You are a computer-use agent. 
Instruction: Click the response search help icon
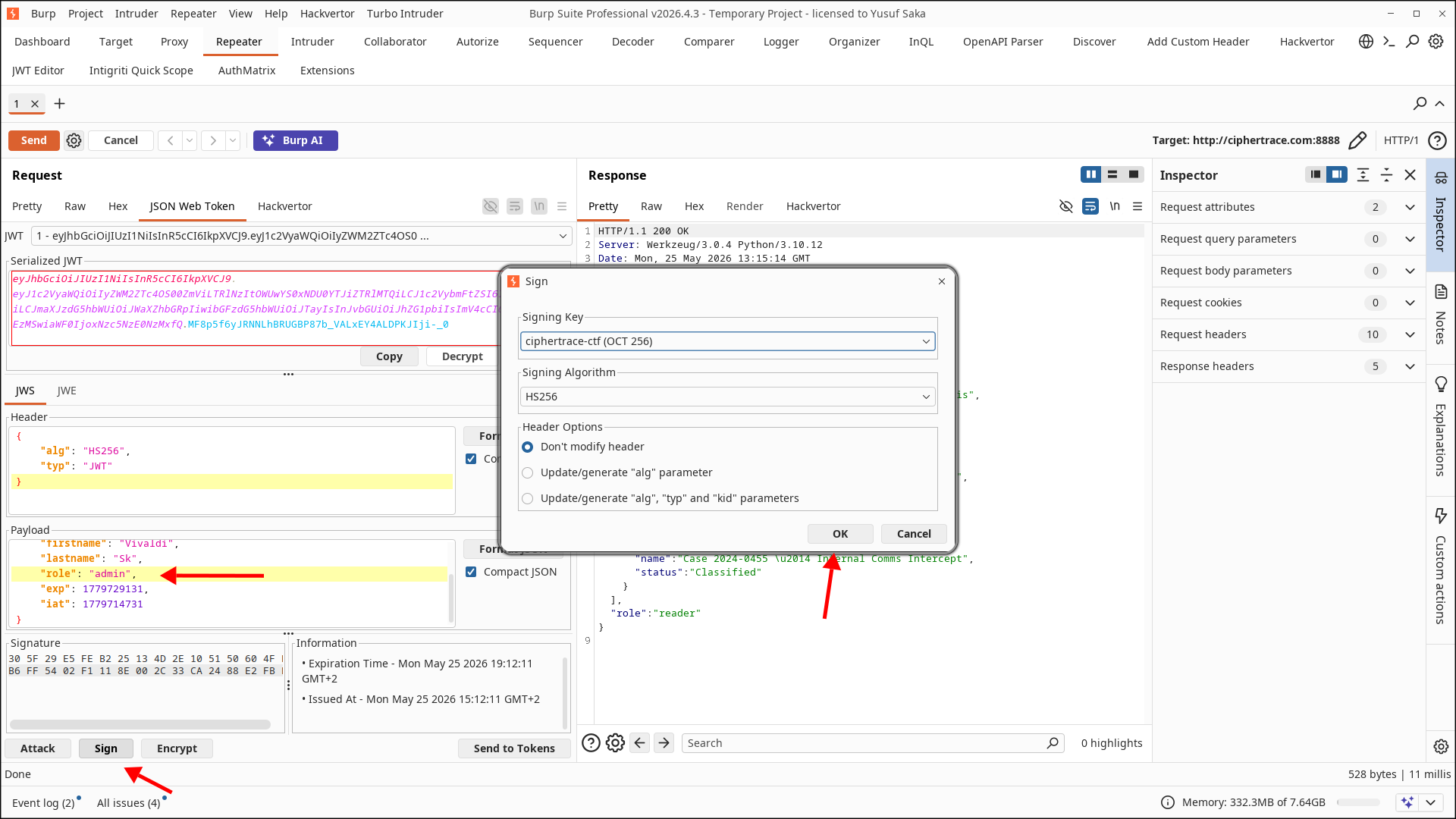[591, 743]
